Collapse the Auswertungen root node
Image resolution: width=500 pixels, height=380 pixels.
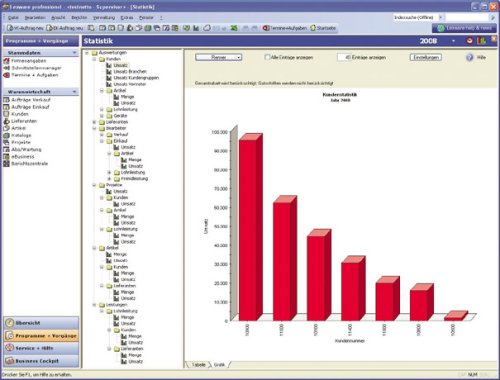click(x=87, y=53)
